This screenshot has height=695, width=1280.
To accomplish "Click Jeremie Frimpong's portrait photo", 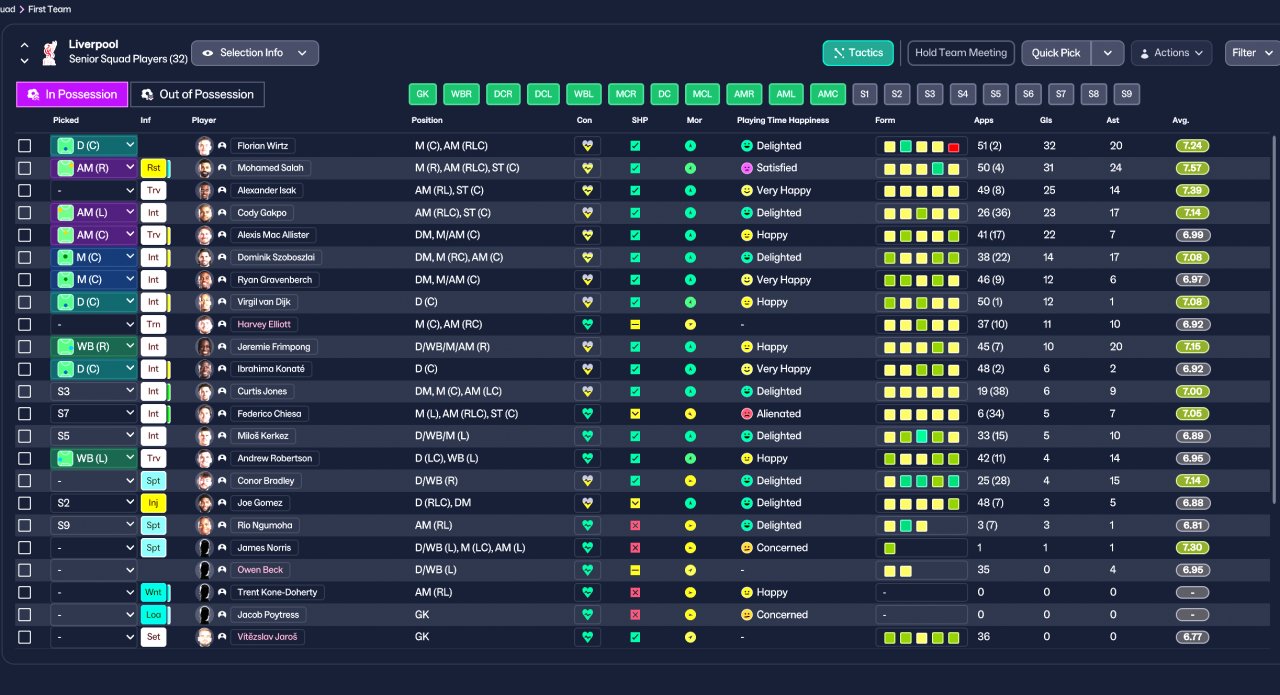I will (205, 347).
